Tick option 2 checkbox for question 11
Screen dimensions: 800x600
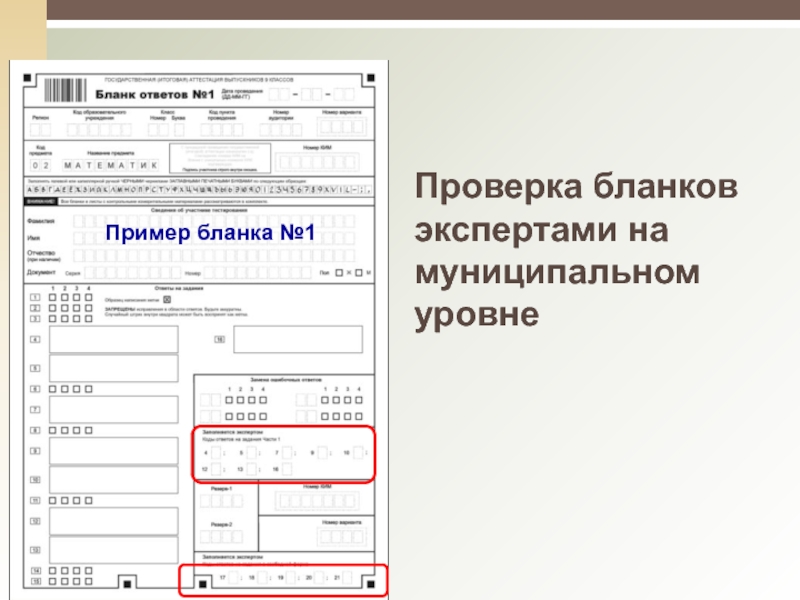click(65, 501)
